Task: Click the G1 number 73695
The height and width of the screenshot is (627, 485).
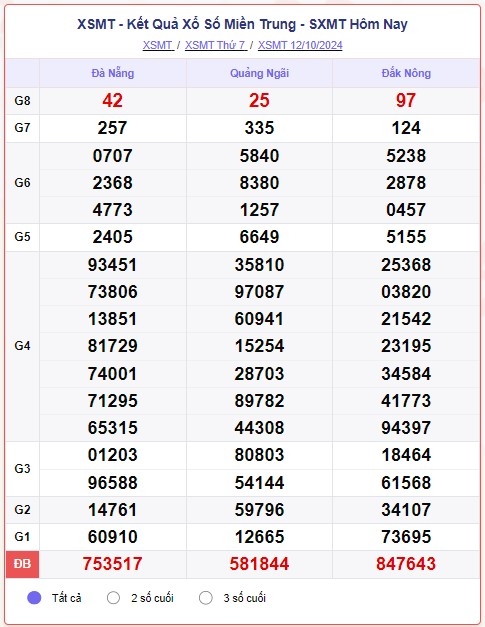Action: click(x=406, y=537)
